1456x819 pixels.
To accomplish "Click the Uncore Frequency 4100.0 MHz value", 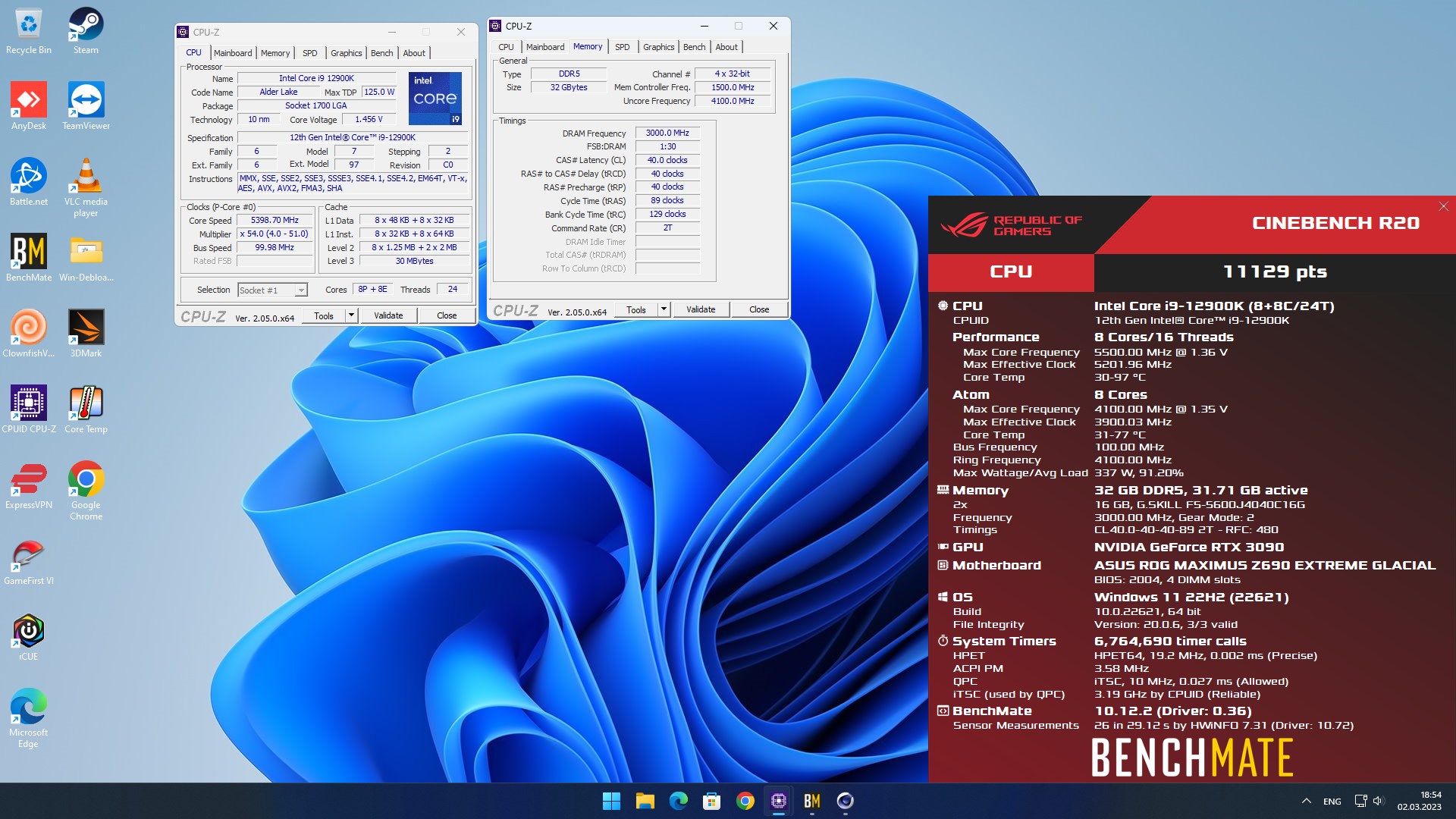I will (733, 101).
